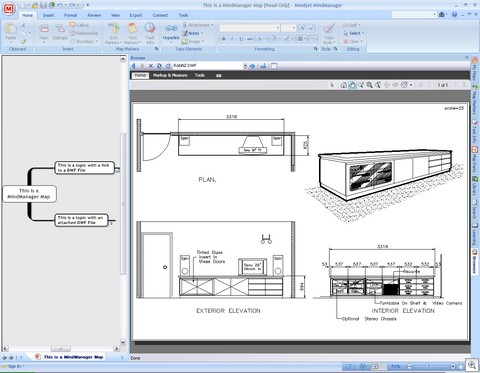This screenshot has height=373, width=480.
Task: Select the topic with an attached DWF File
Action: [x=81, y=220]
